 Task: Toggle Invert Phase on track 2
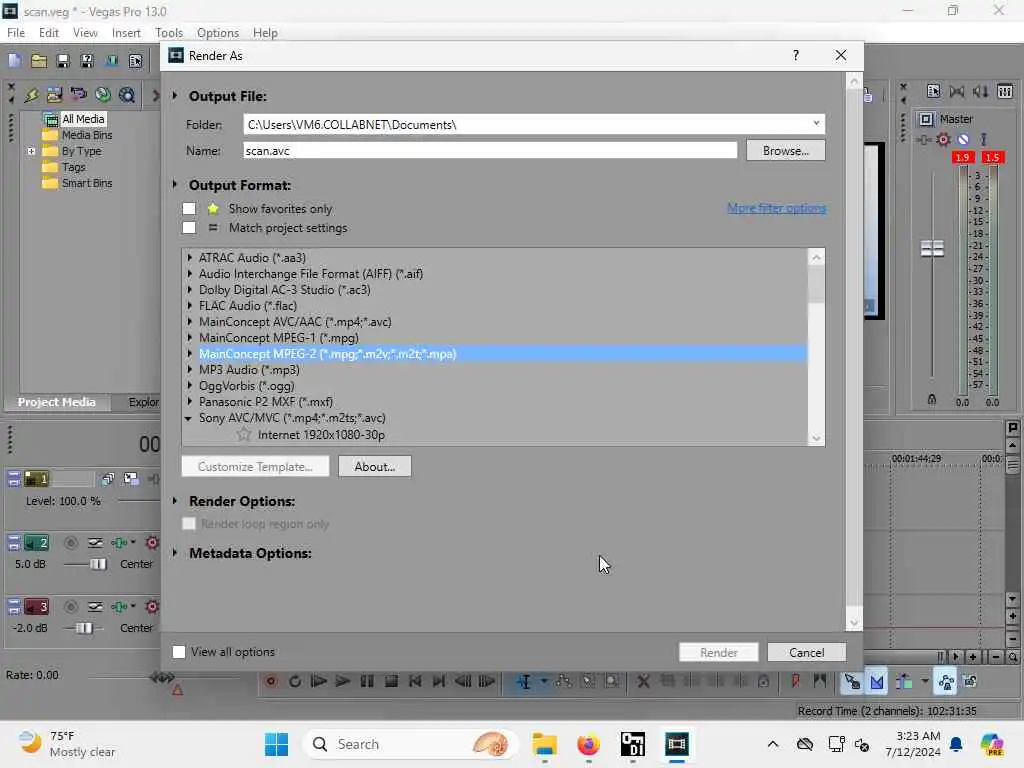pyautogui.click(x=95, y=543)
